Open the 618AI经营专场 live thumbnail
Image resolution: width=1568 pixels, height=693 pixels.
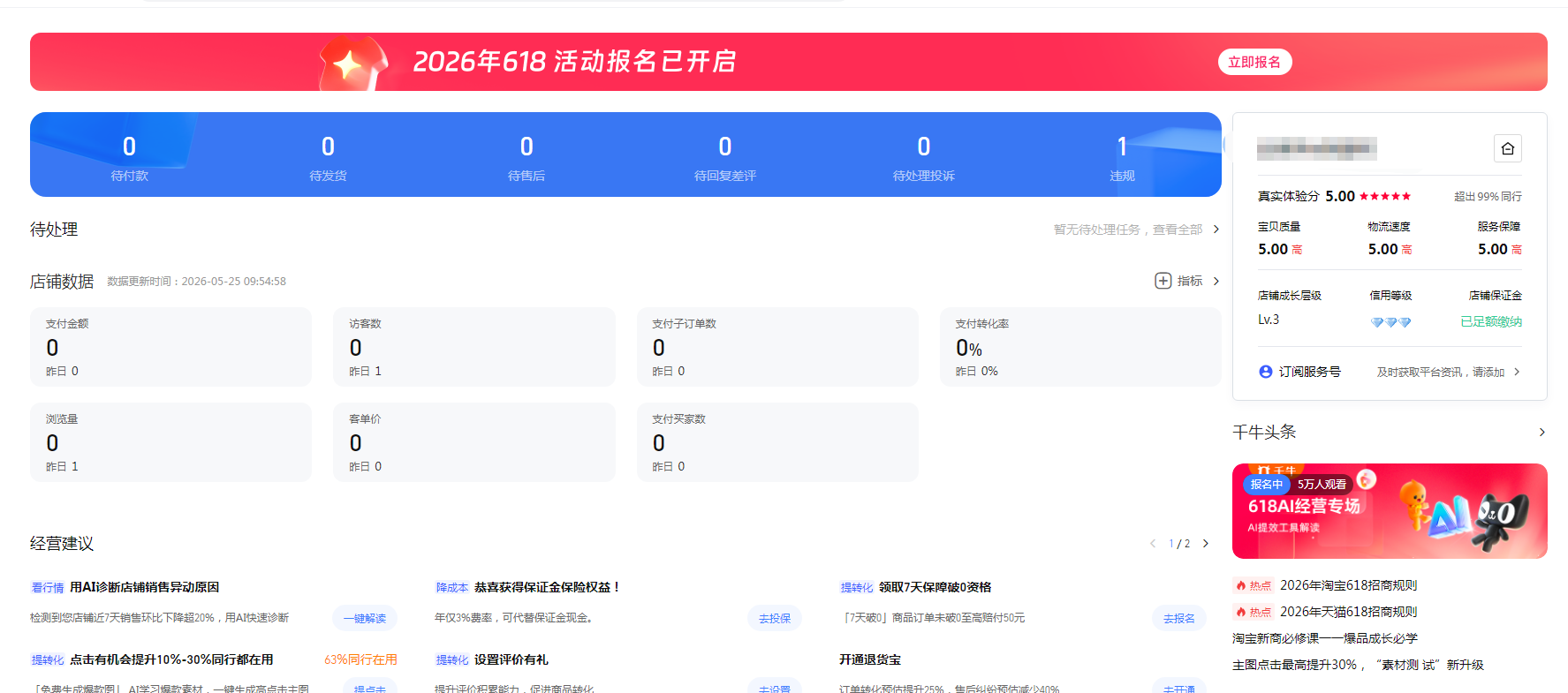(x=1390, y=511)
